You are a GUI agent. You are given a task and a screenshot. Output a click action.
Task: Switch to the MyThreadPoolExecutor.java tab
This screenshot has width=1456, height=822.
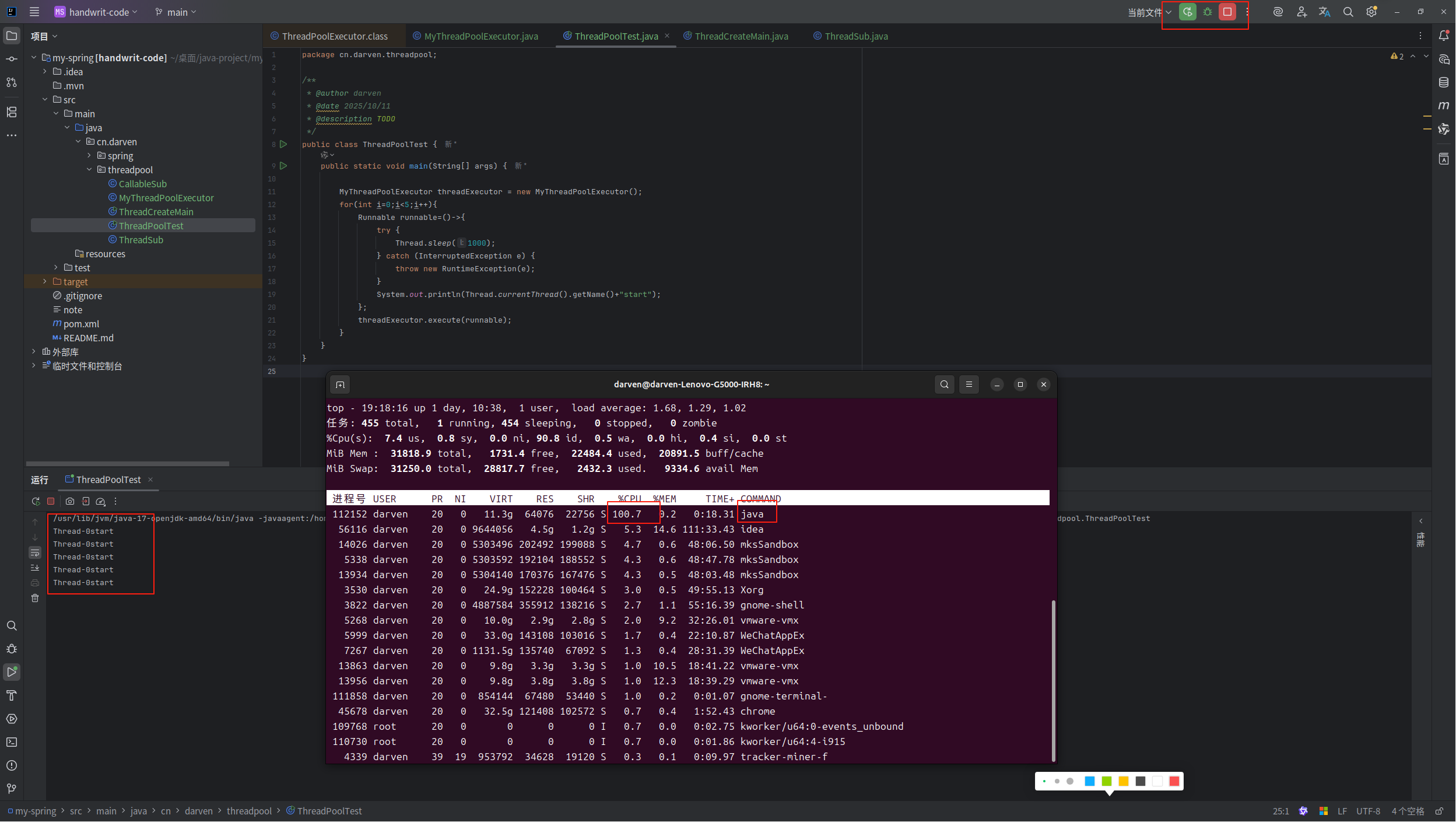pyautogui.click(x=480, y=36)
